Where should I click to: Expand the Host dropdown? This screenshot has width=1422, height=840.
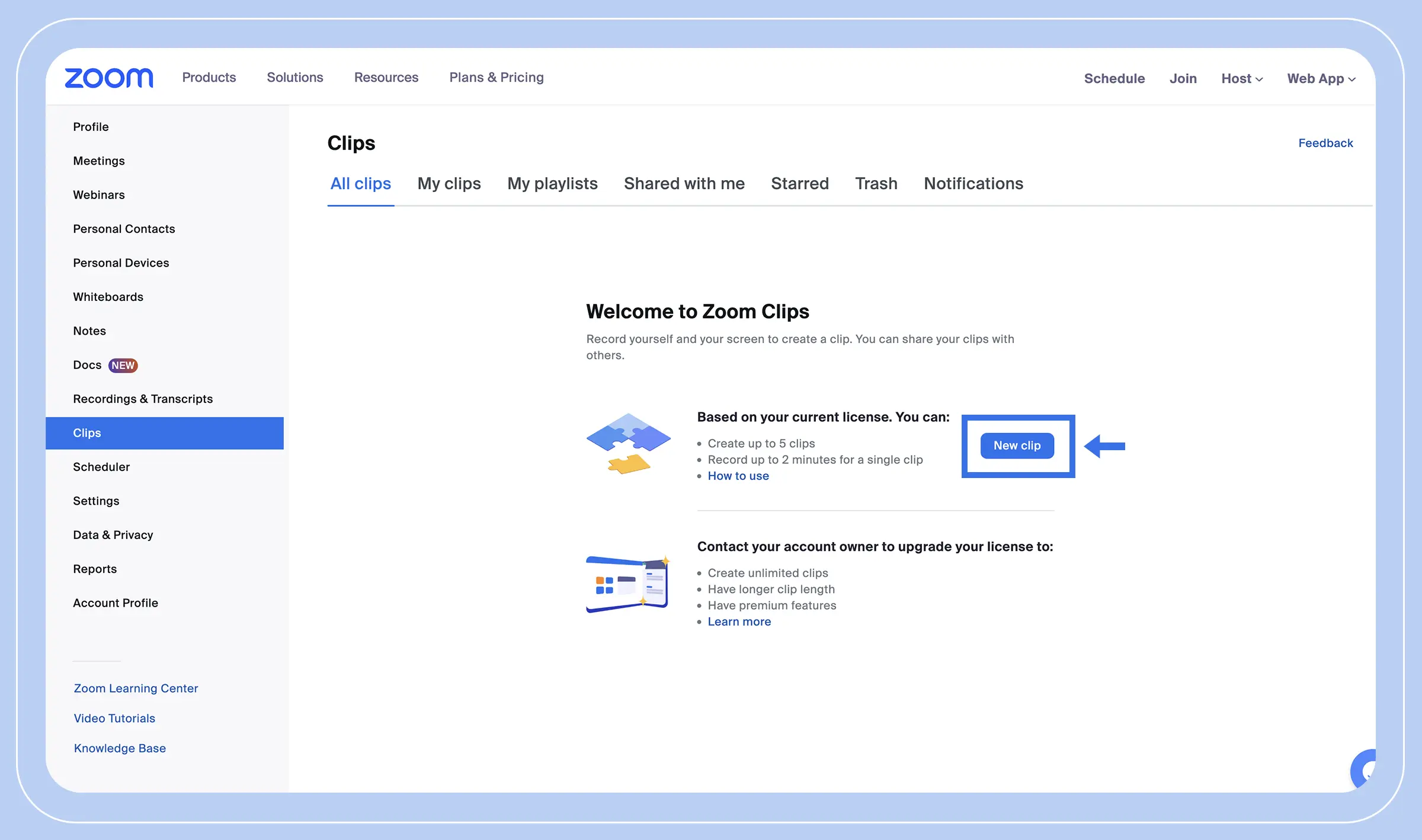tap(1242, 79)
